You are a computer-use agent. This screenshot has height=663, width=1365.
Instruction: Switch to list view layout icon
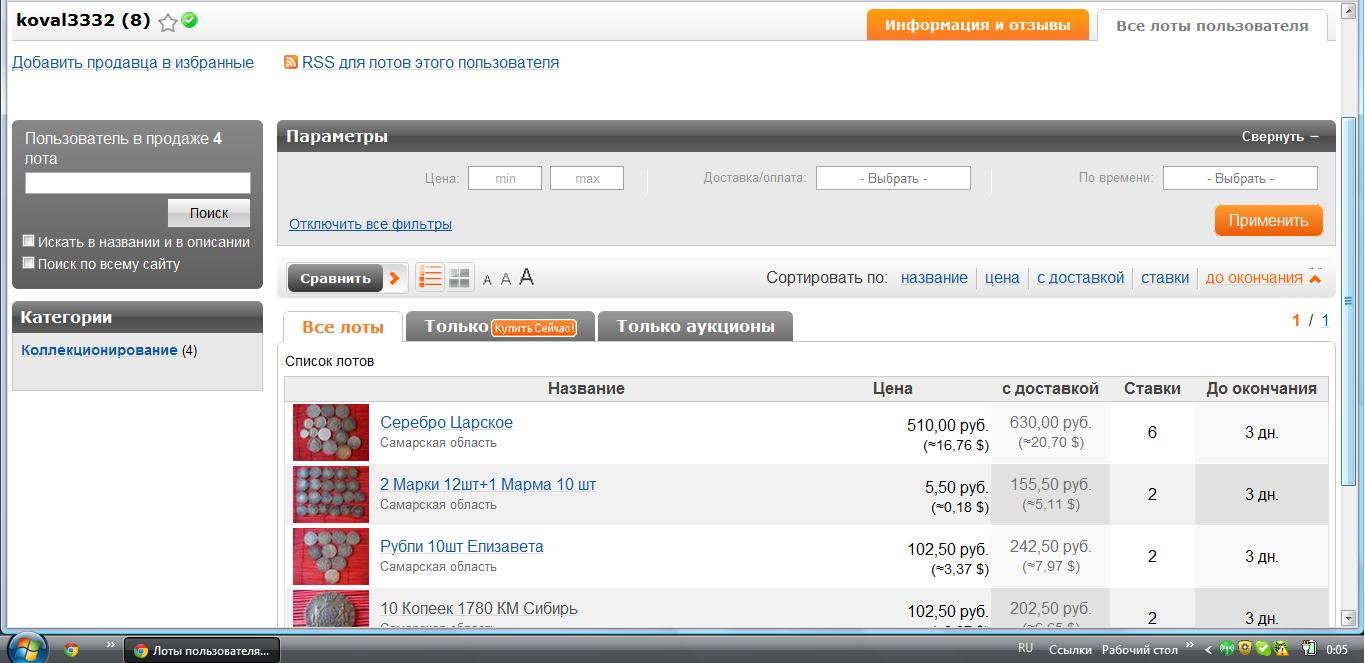click(x=430, y=278)
